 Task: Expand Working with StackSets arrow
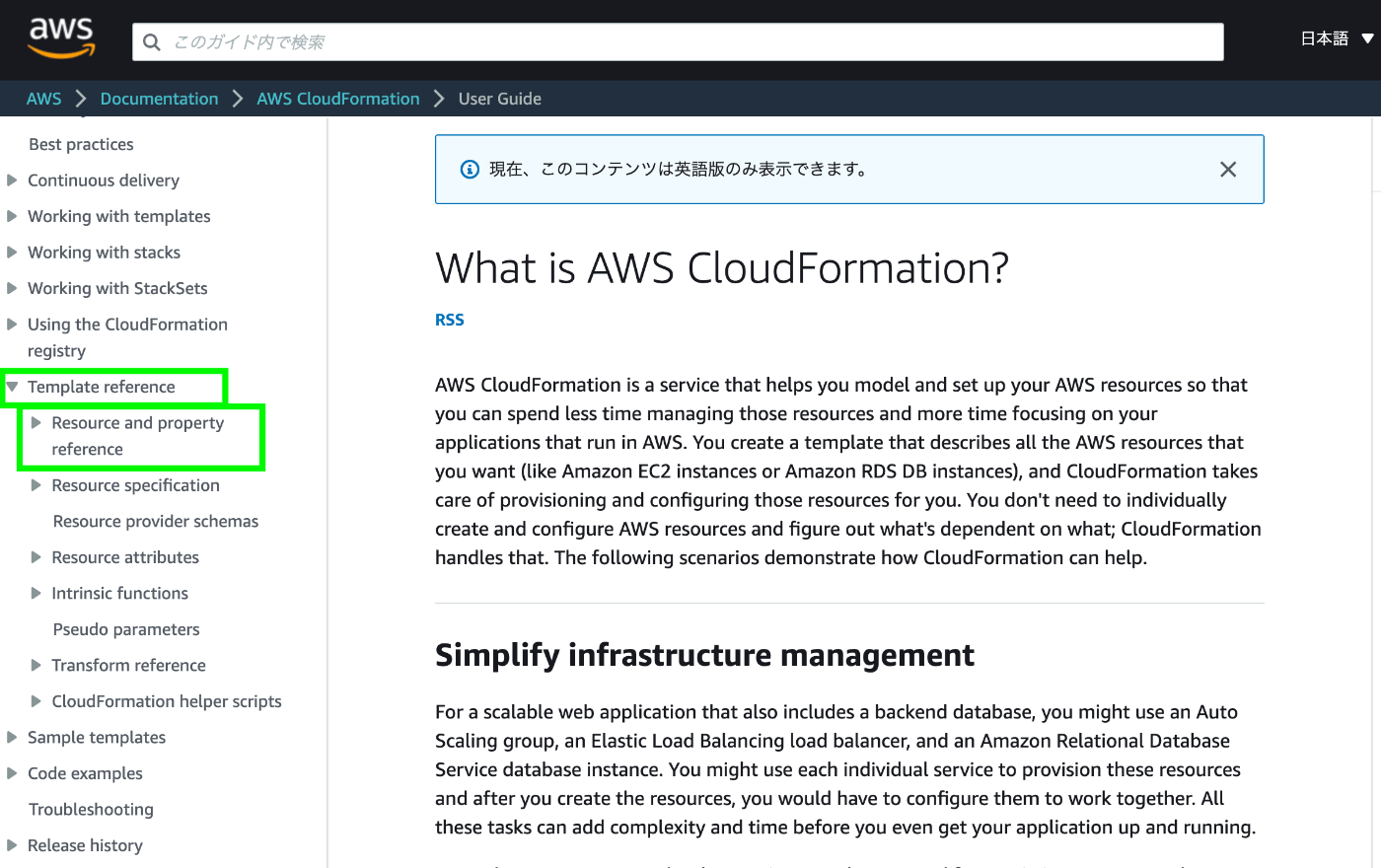pyautogui.click(x=12, y=288)
